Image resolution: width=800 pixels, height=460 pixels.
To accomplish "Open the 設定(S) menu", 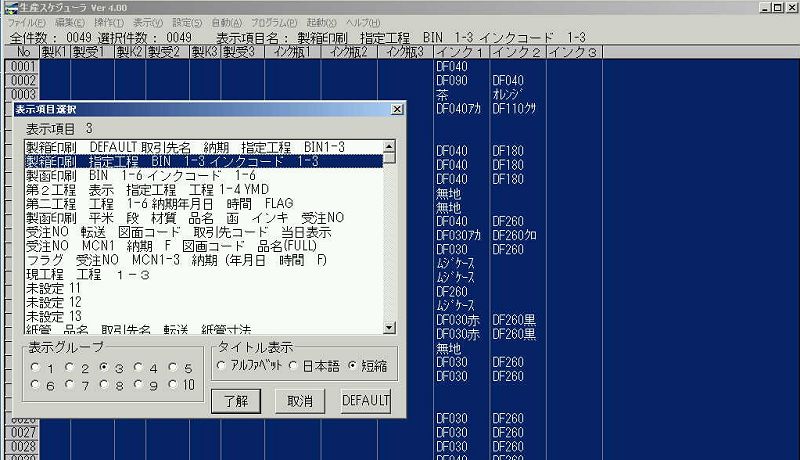I will tap(187, 21).
